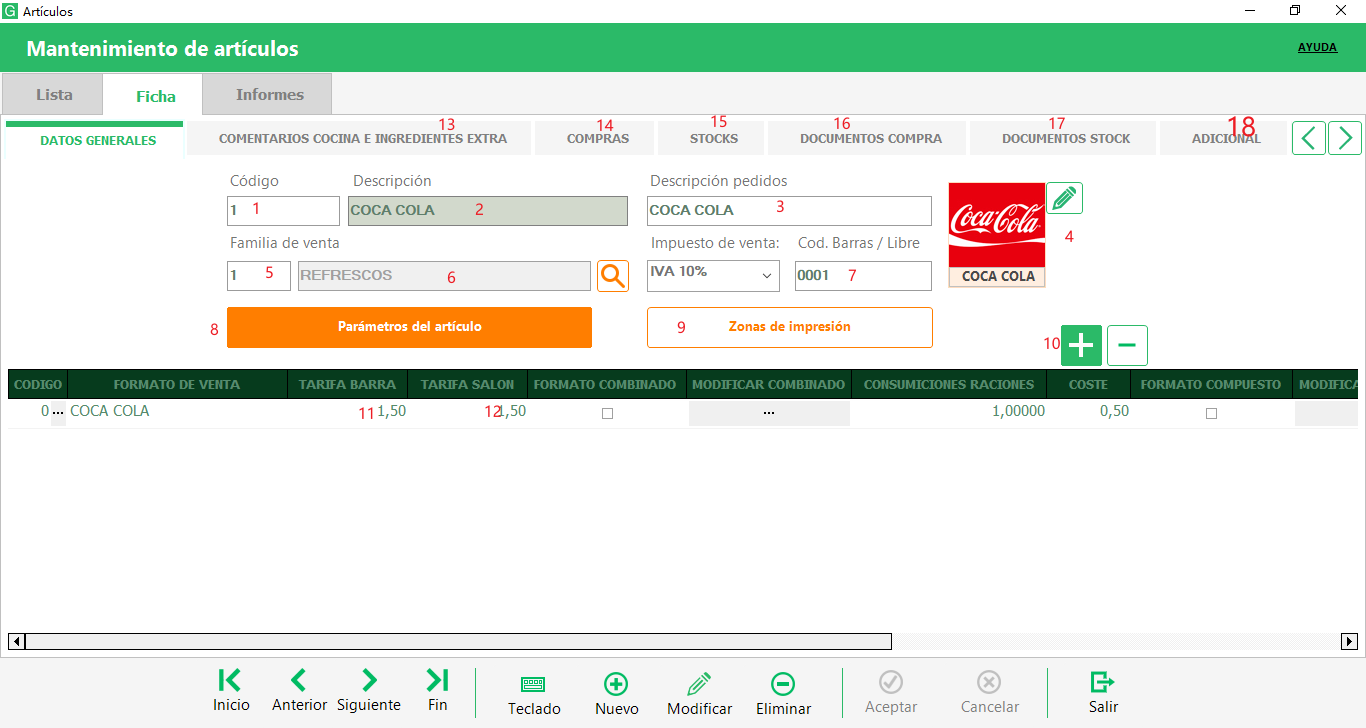Create a Nuevo article

(x=616, y=693)
